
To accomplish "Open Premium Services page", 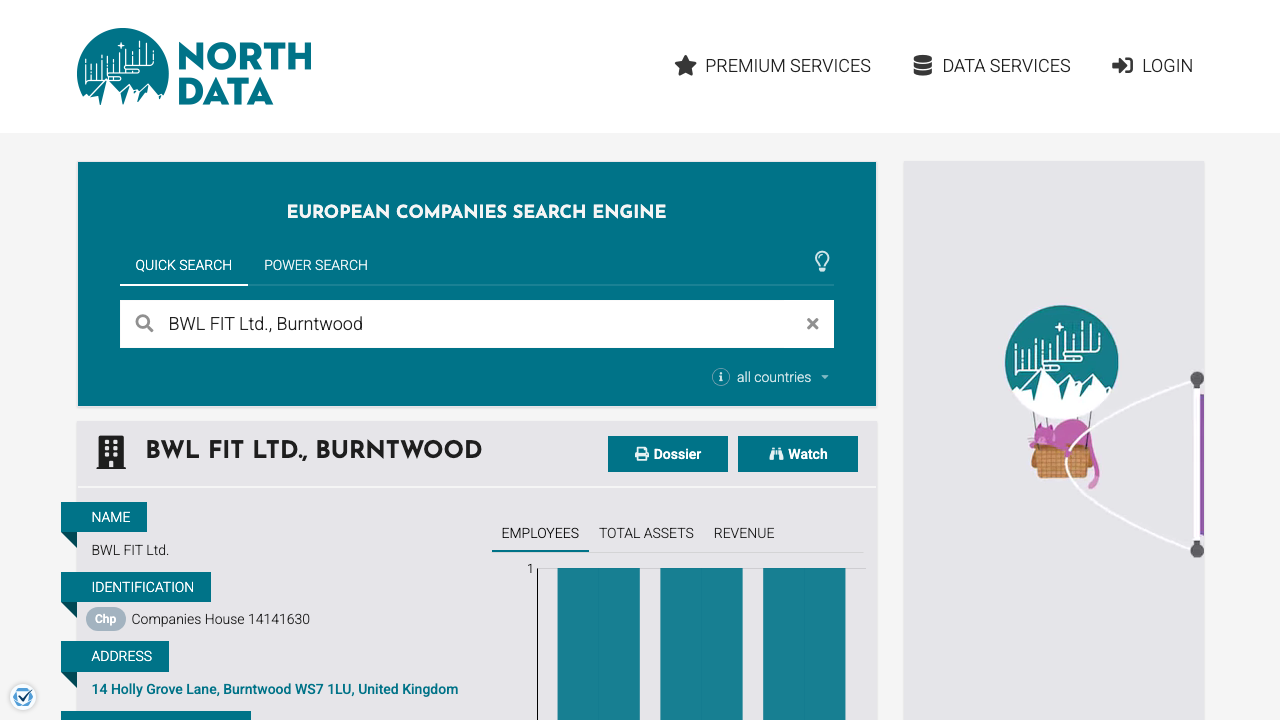I will coord(773,66).
